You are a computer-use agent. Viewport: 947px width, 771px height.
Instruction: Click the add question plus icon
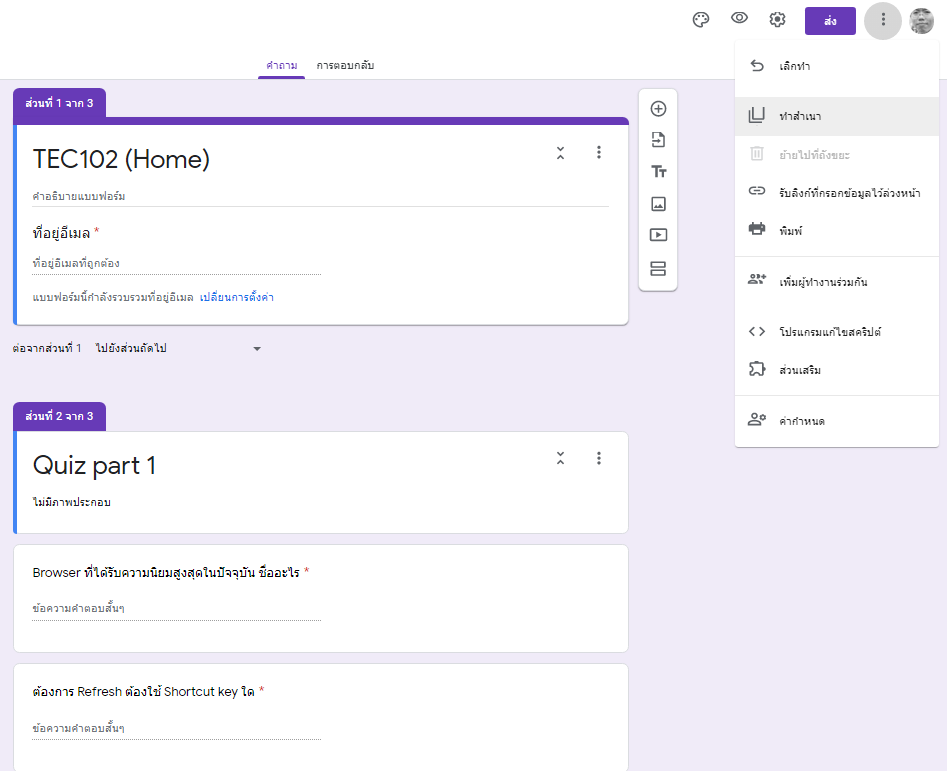click(x=658, y=109)
